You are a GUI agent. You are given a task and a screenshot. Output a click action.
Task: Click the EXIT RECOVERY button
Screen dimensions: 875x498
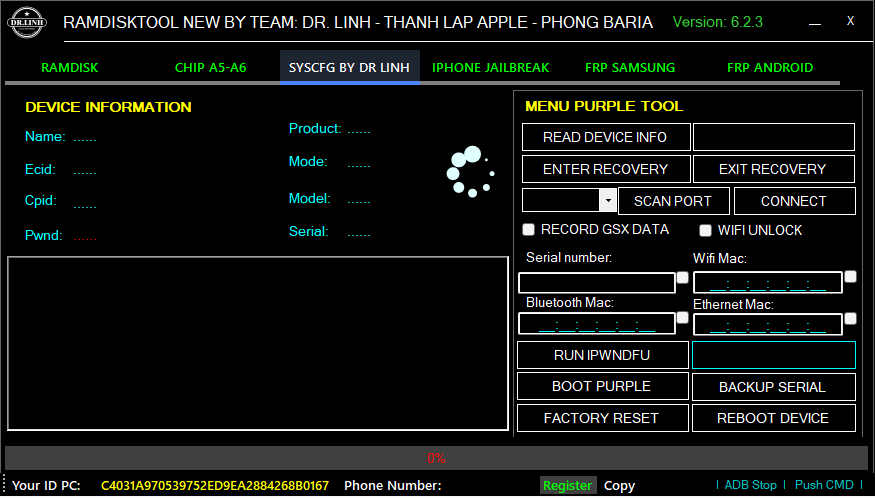773,169
